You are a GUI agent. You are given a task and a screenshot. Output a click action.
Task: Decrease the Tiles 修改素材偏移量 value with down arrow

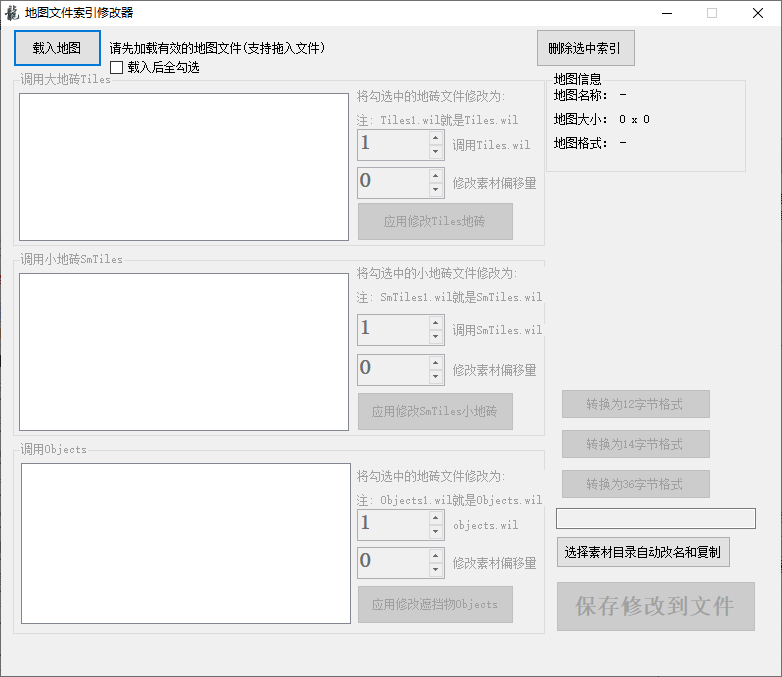click(436, 190)
